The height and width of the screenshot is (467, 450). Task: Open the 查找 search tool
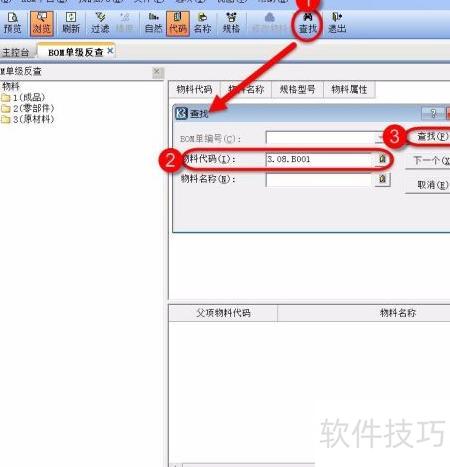click(x=307, y=24)
